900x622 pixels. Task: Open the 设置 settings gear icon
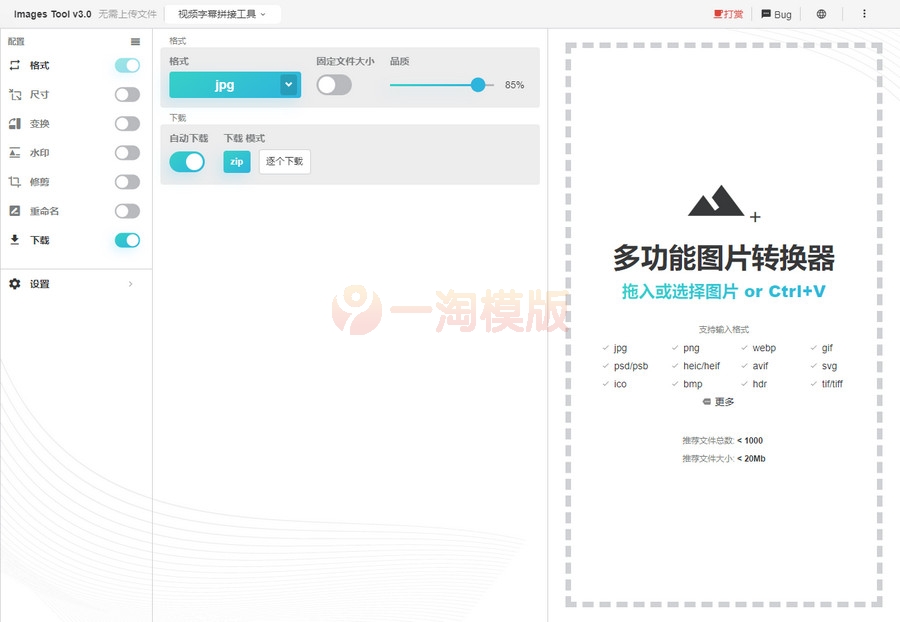point(14,283)
